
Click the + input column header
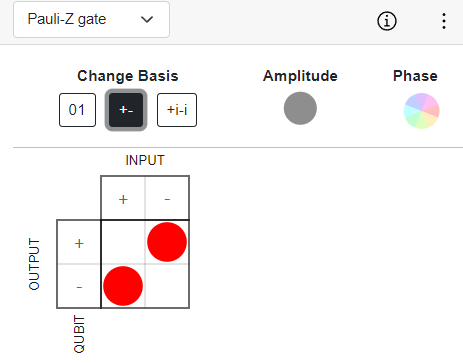point(123,198)
